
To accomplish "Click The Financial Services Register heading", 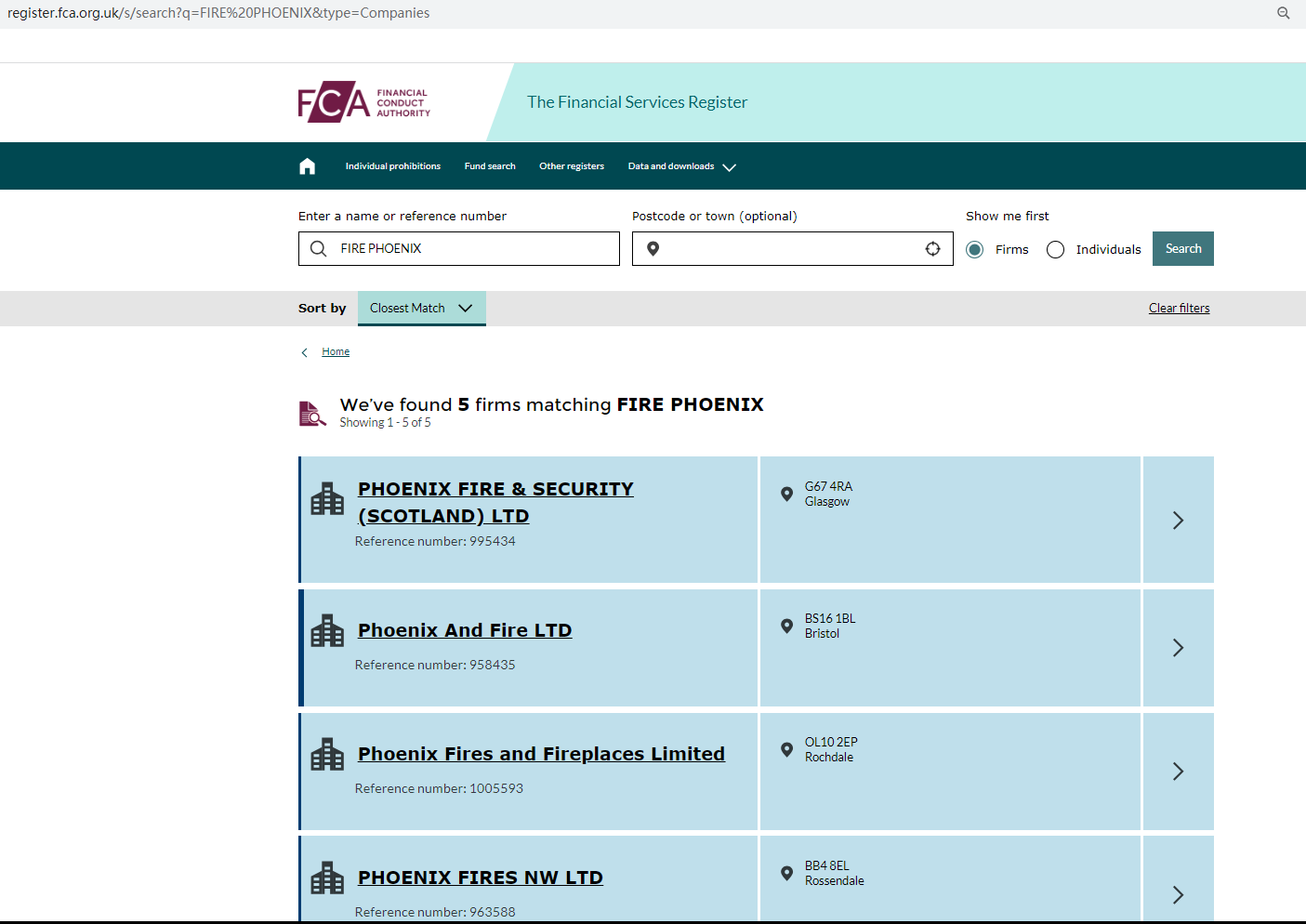I will [638, 102].
